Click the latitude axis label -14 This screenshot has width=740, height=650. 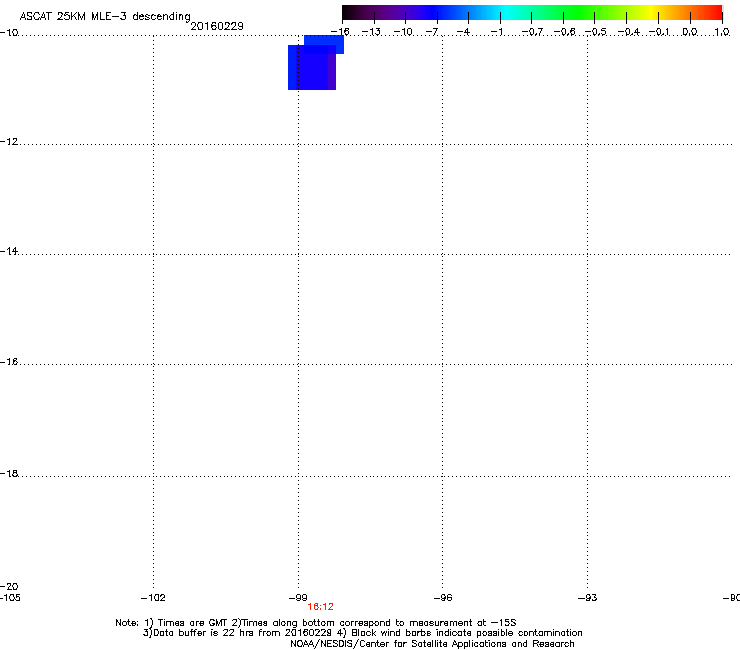click(x=9, y=251)
